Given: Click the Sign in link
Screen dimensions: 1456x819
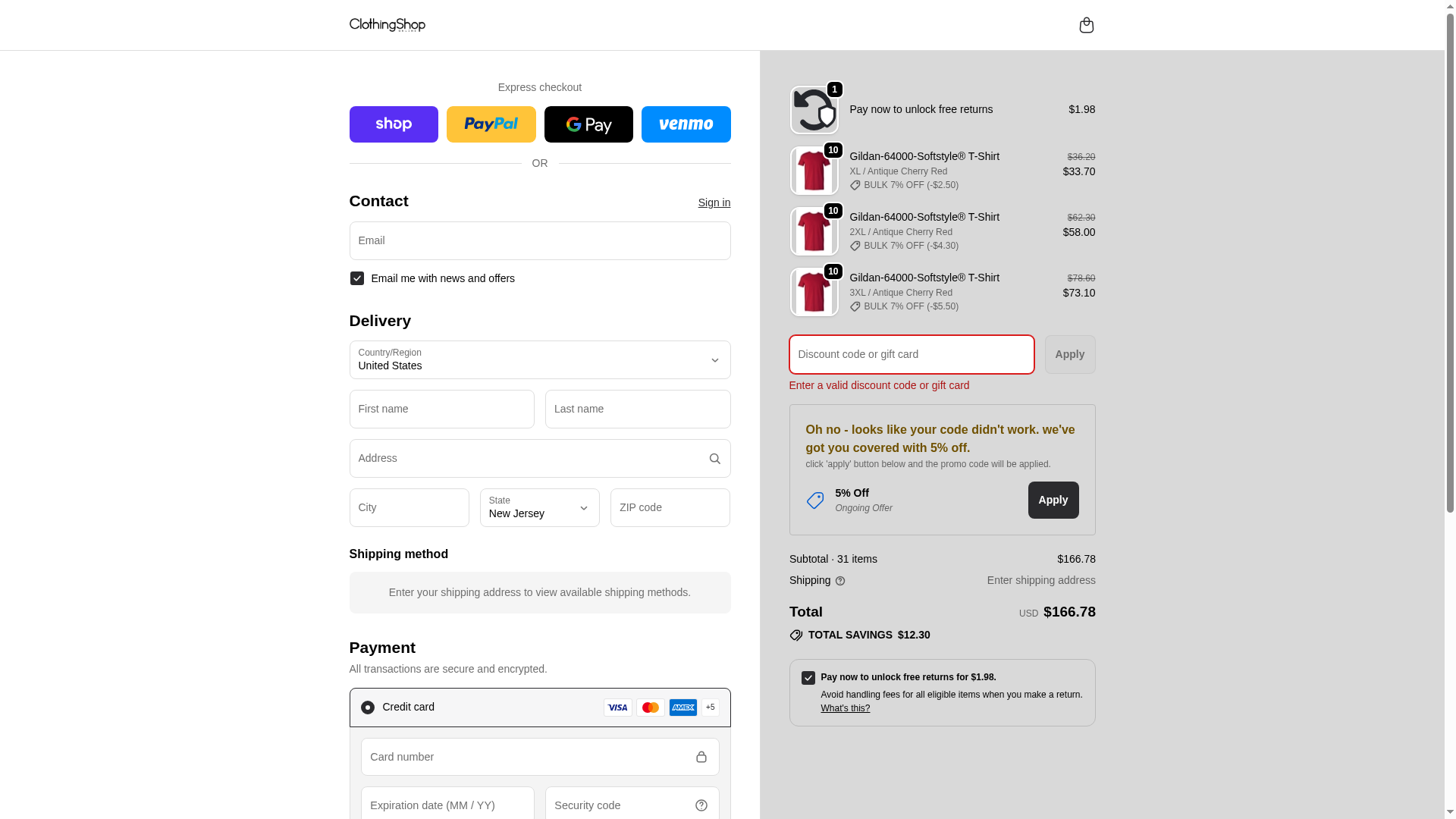Looking at the screenshot, I should pos(714,202).
